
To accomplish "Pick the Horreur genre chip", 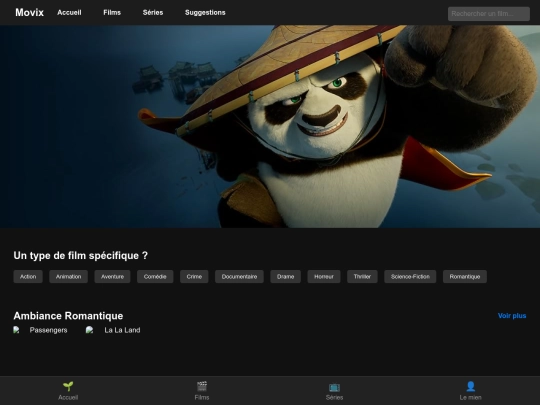I will [x=324, y=277].
